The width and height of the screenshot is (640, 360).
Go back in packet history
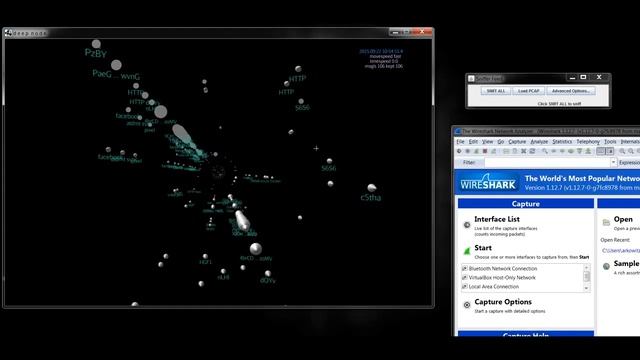click(x=554, y=151)
